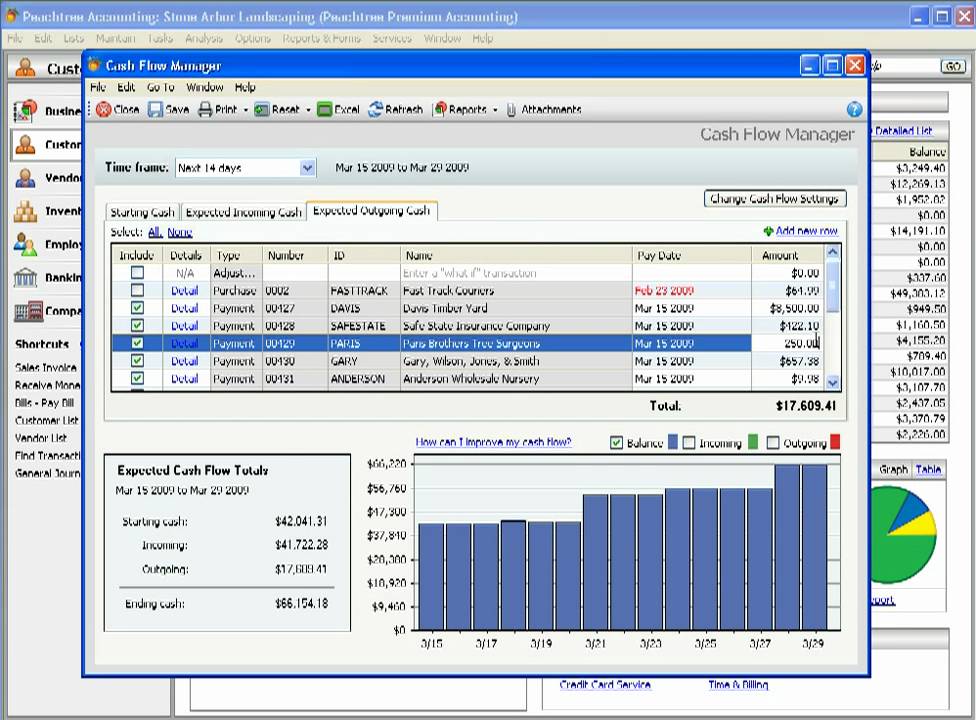Expand the Reset button dropdown arrow
Viewport: 976px width, 720px height.
tap(308, 110)
